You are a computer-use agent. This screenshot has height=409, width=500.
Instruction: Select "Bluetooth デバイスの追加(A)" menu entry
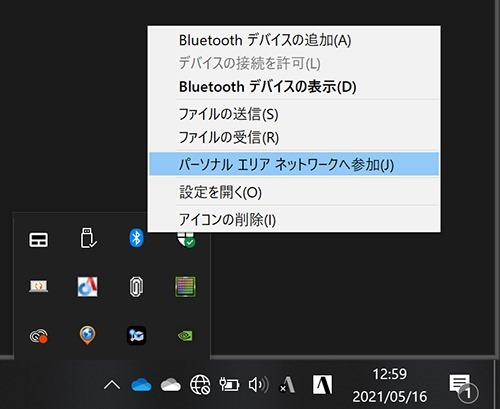294,40
